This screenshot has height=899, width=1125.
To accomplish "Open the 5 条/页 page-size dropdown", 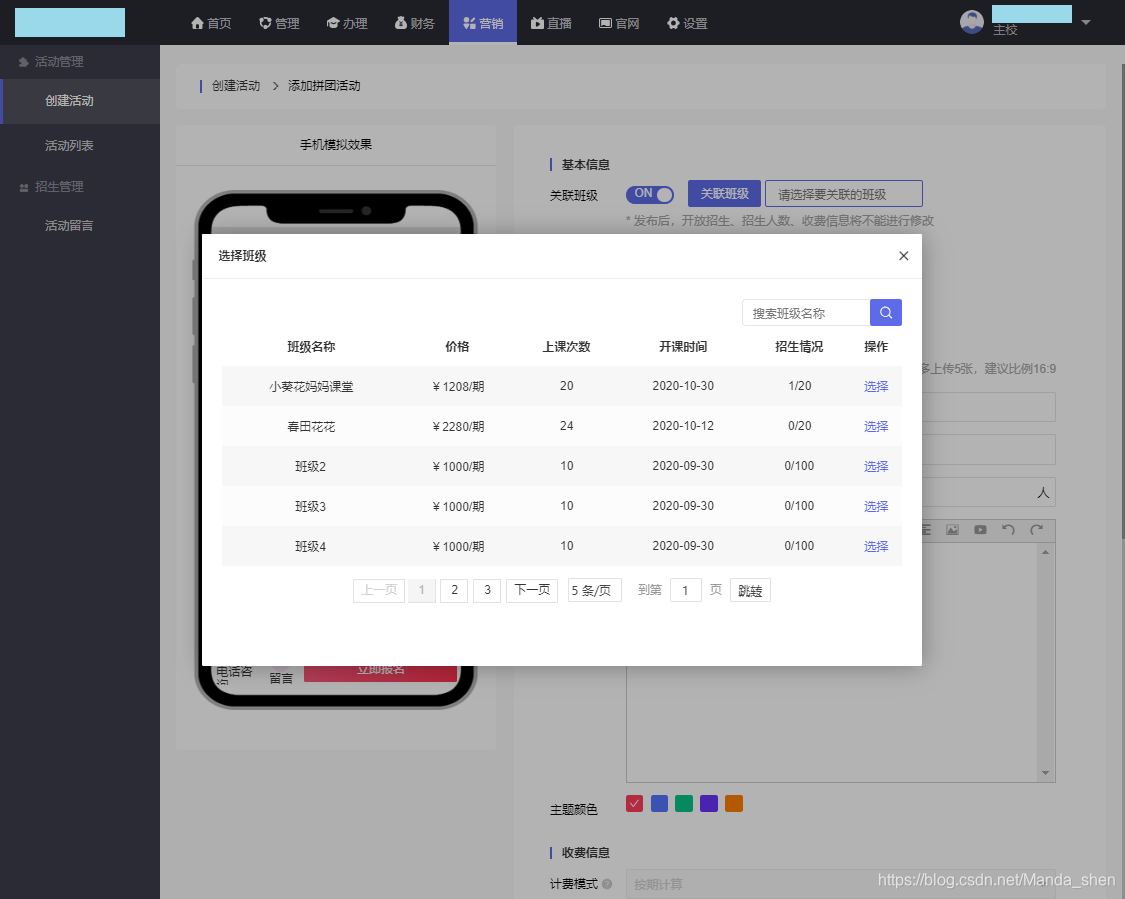I will (594, 590).
